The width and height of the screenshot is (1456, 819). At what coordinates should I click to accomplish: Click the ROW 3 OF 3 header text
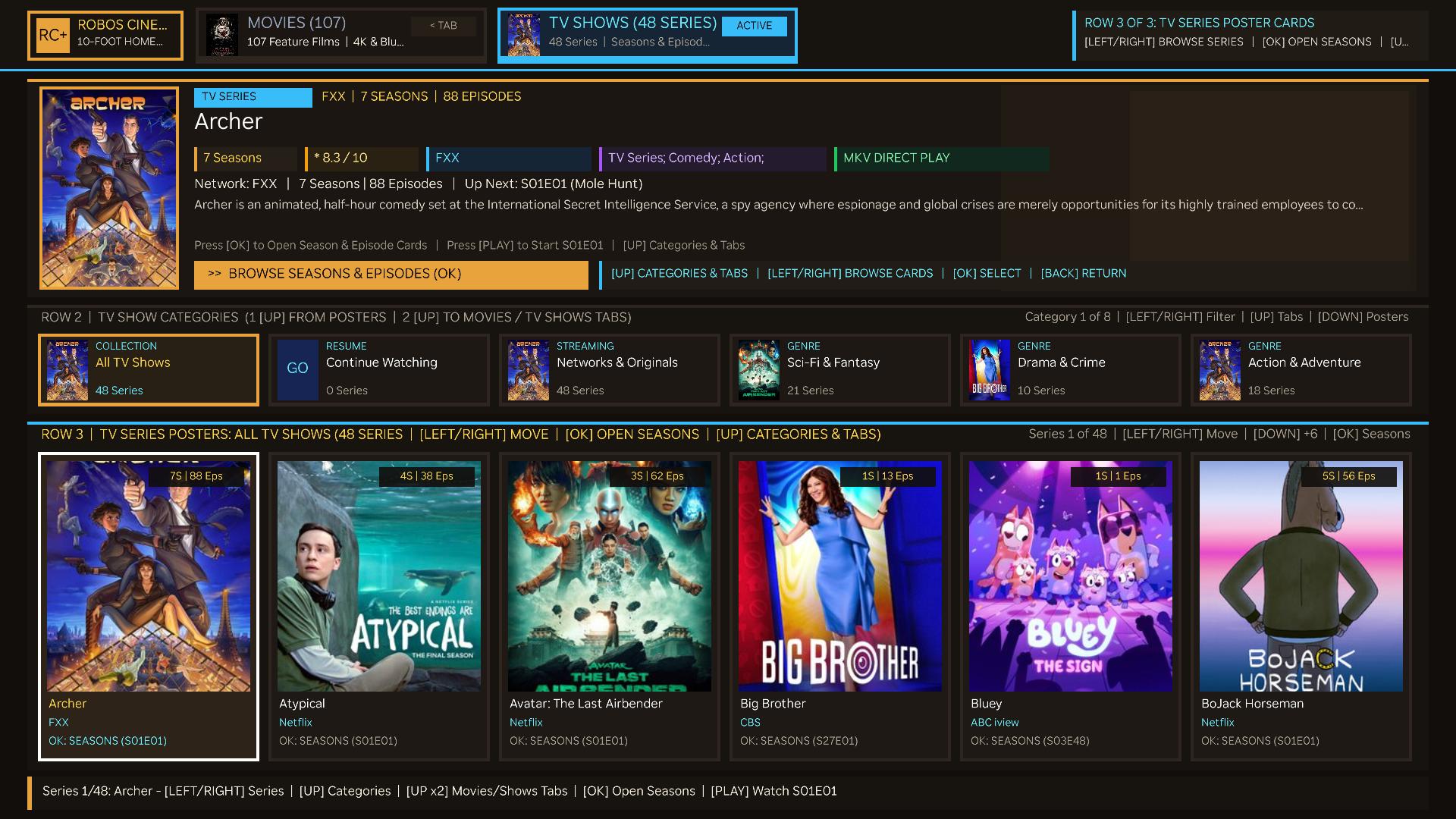tap(1199, 23)
